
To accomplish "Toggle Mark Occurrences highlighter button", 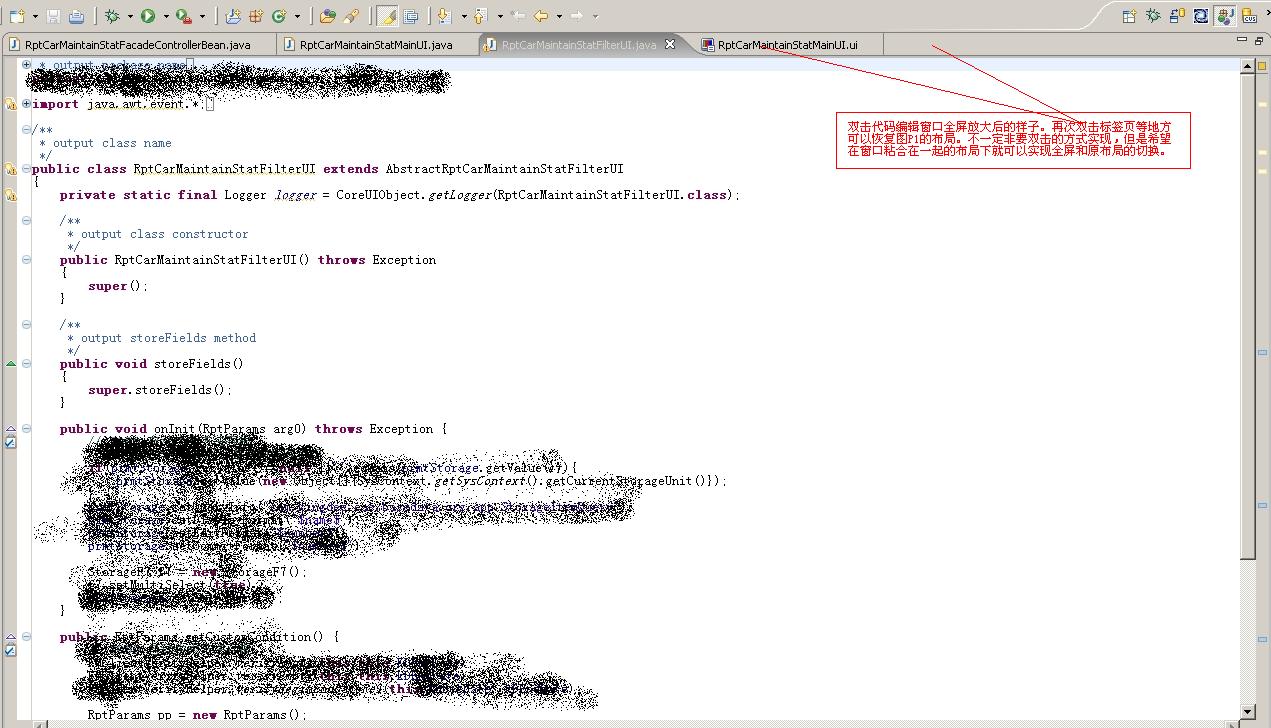I will (387, 16).
